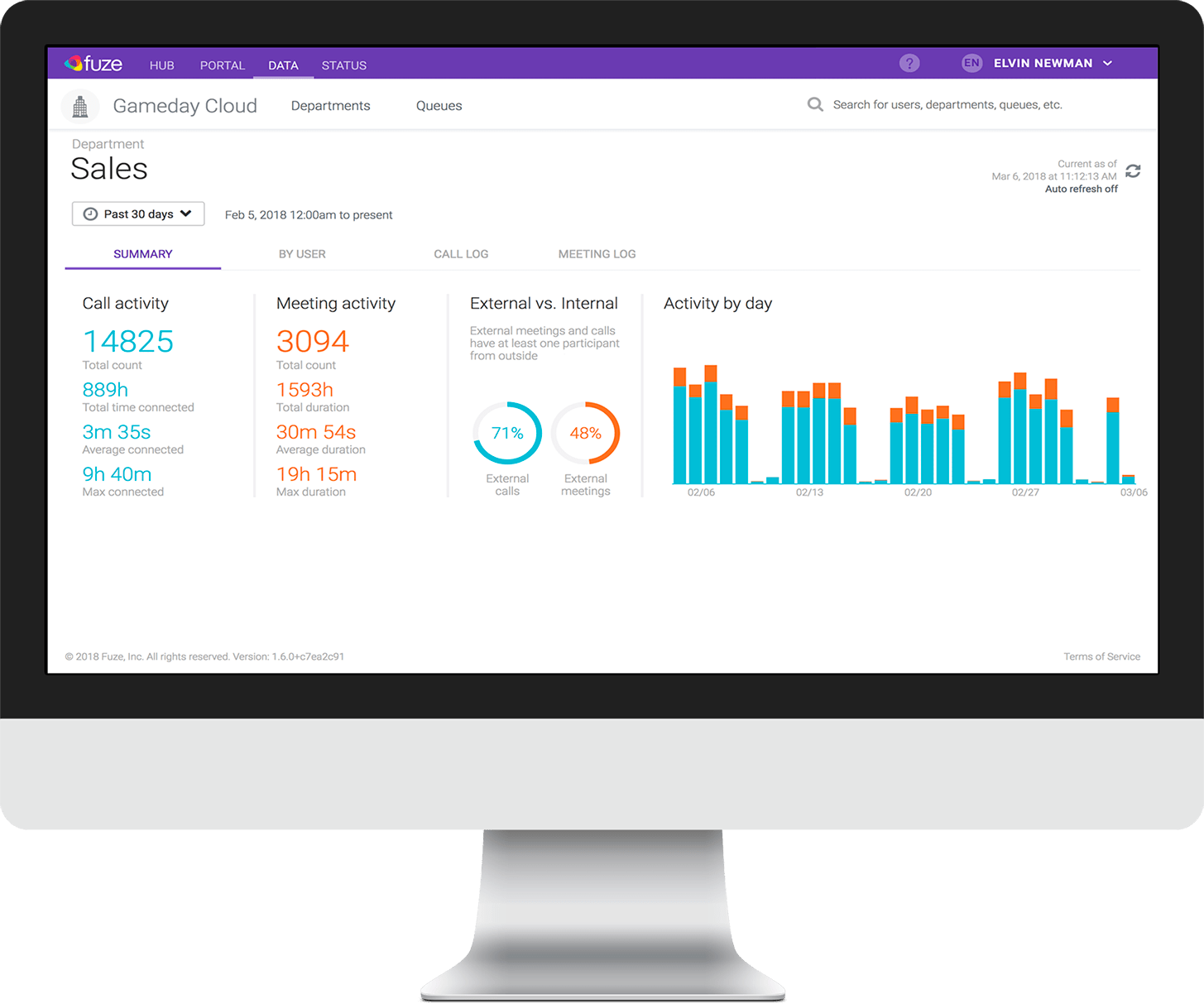
Task: Click the Gameday Cloud organization name
Action: (185, 106)
